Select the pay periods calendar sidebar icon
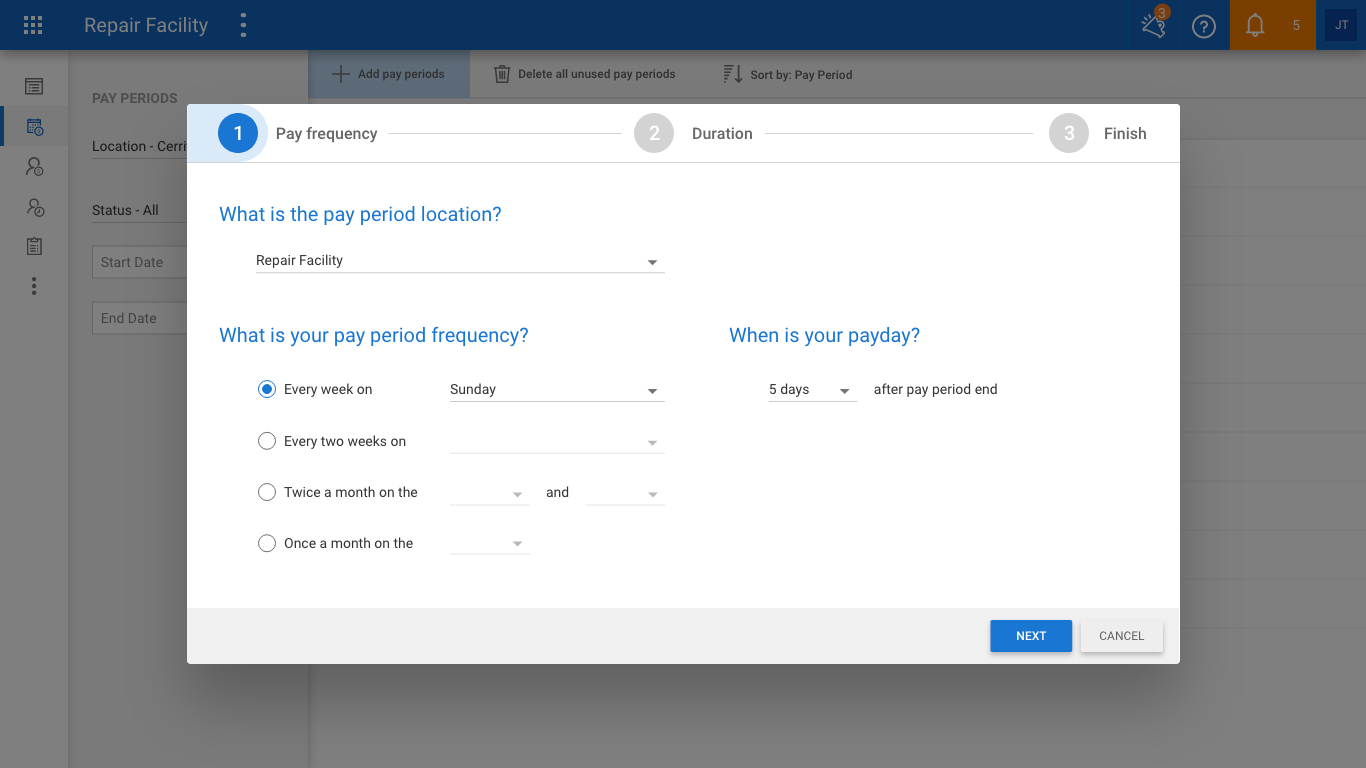 pyautogui.click(x=34, y=127)
